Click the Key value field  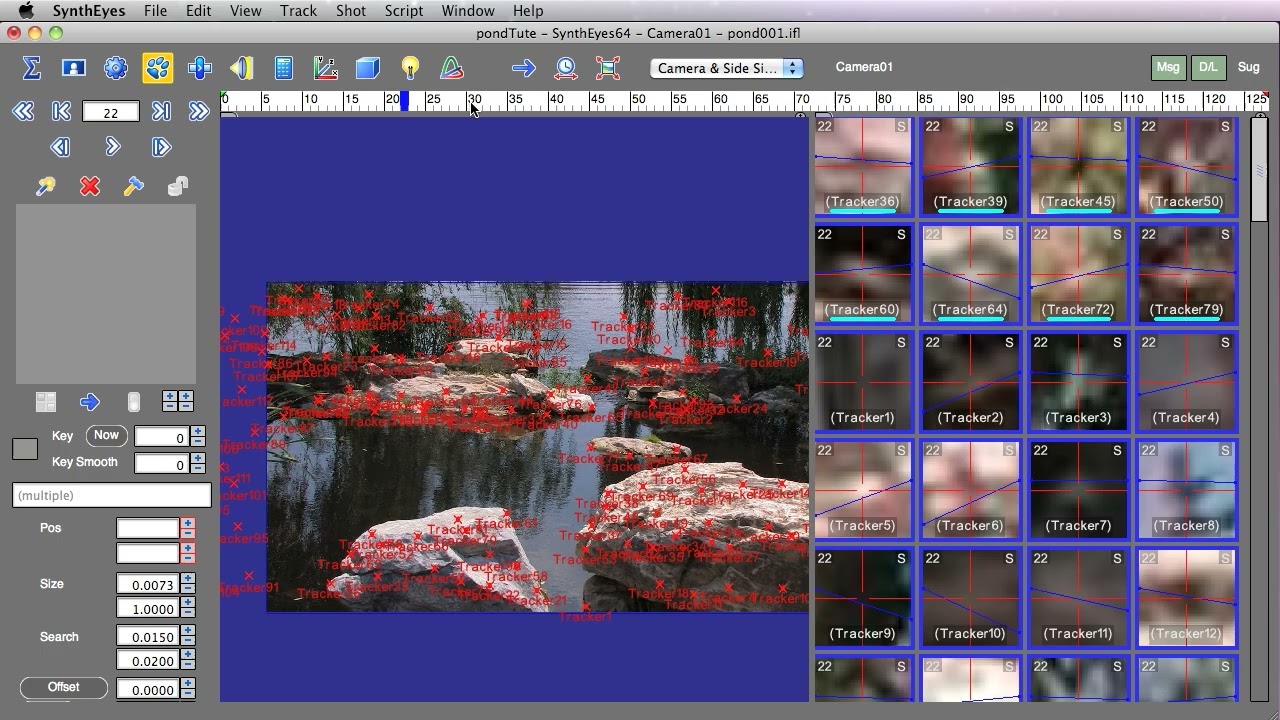[x=162, y=437]
